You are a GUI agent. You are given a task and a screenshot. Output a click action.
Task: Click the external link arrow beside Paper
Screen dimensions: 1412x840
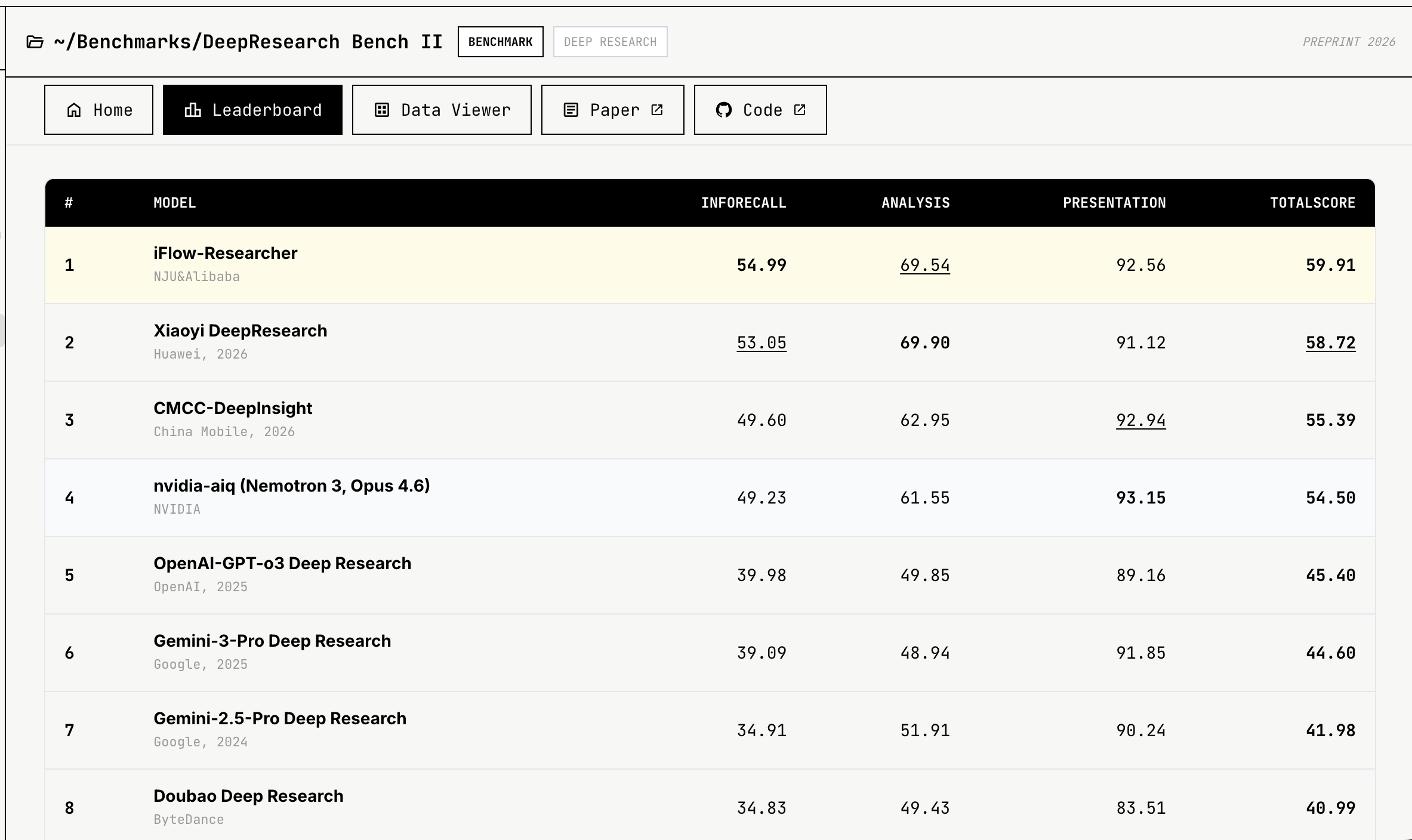click(657, 110)
